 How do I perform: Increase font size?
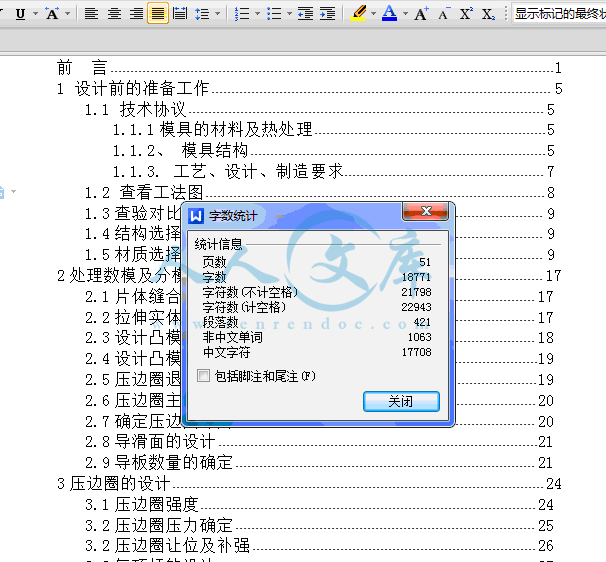coord(421,14)
